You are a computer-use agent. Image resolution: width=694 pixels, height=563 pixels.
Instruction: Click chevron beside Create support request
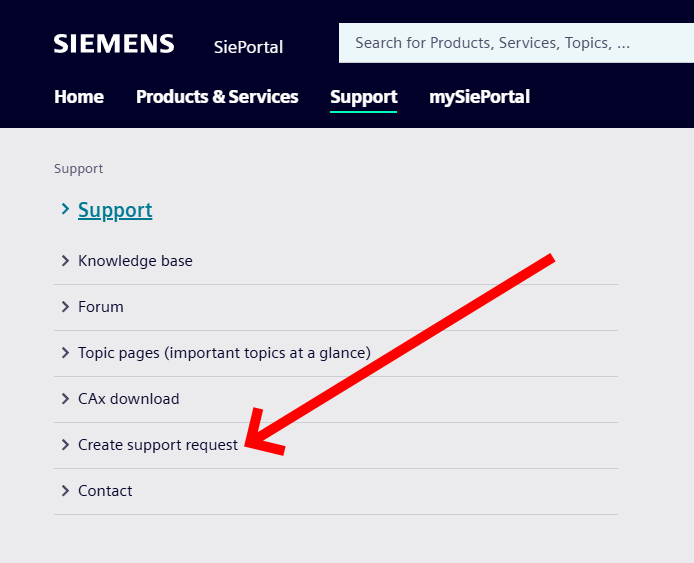66,445
